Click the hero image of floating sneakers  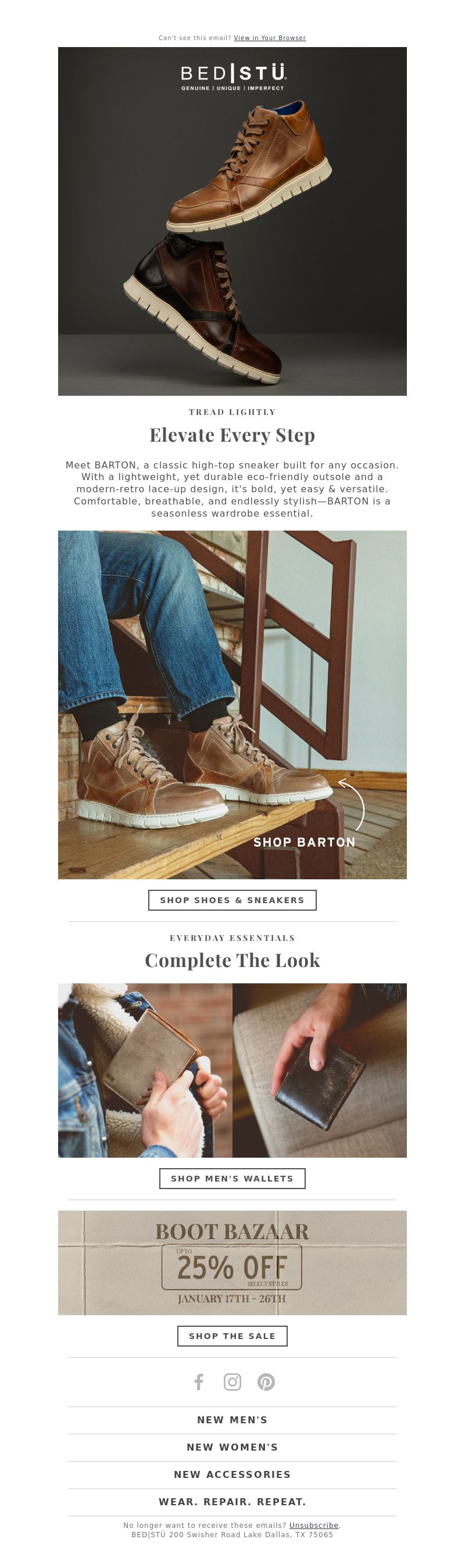tap(233, 221)
